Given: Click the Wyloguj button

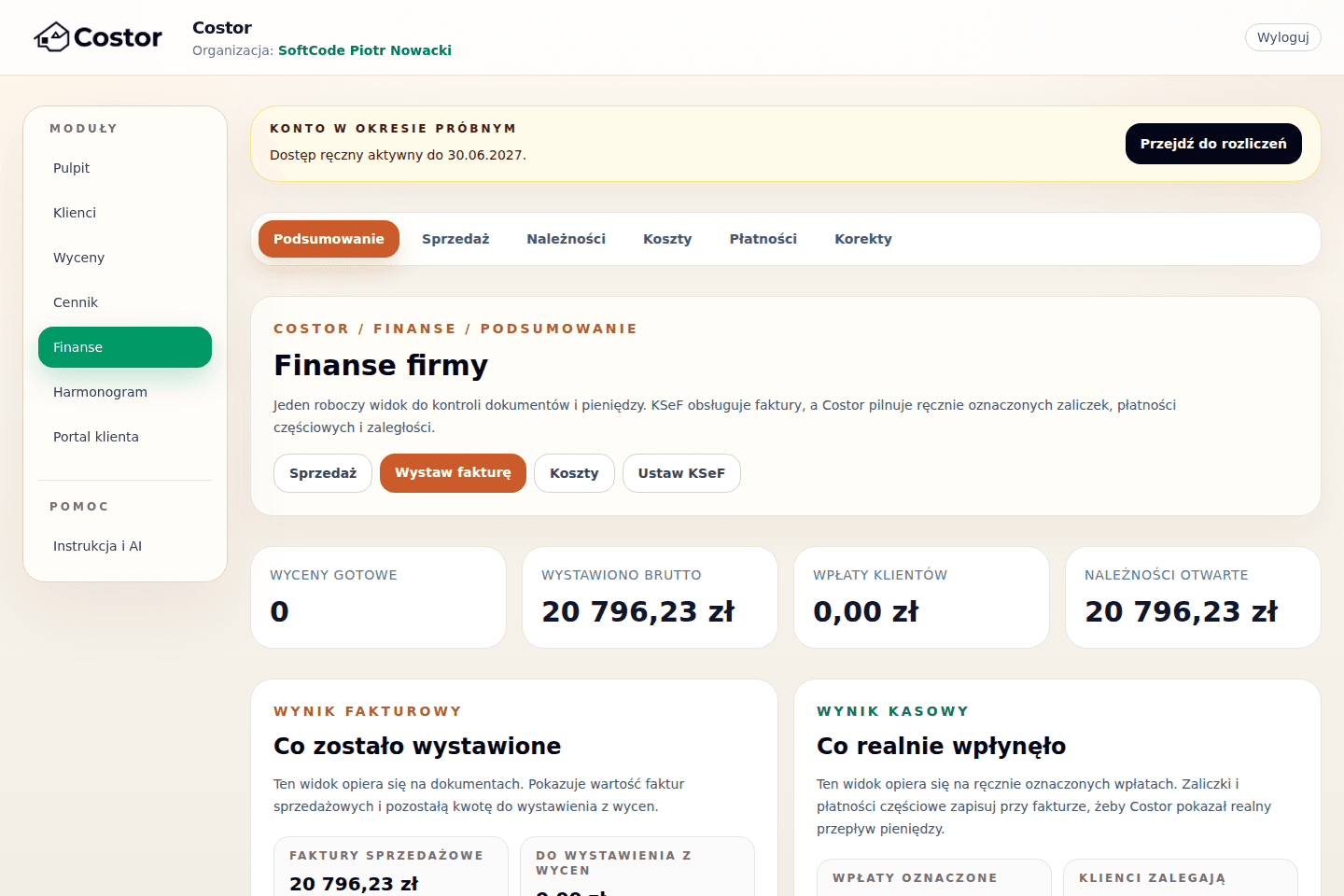Looking at the screenshot, I should [x=1282, y=37].
